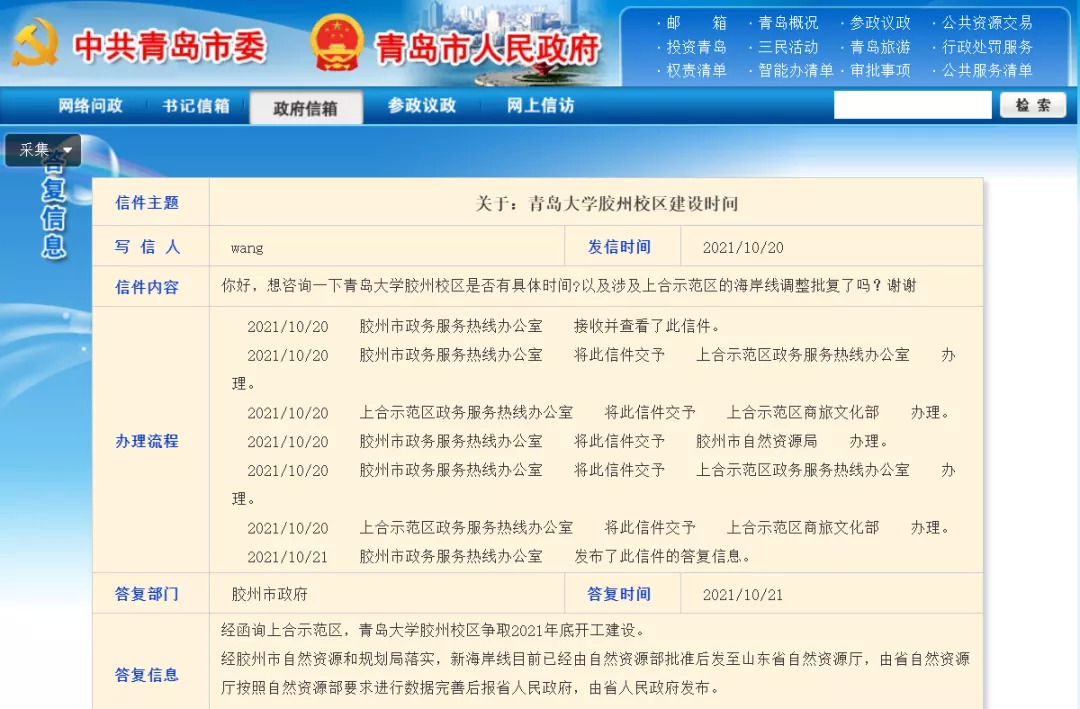
Task: Click the 检索 search button
Action: 1033,105
